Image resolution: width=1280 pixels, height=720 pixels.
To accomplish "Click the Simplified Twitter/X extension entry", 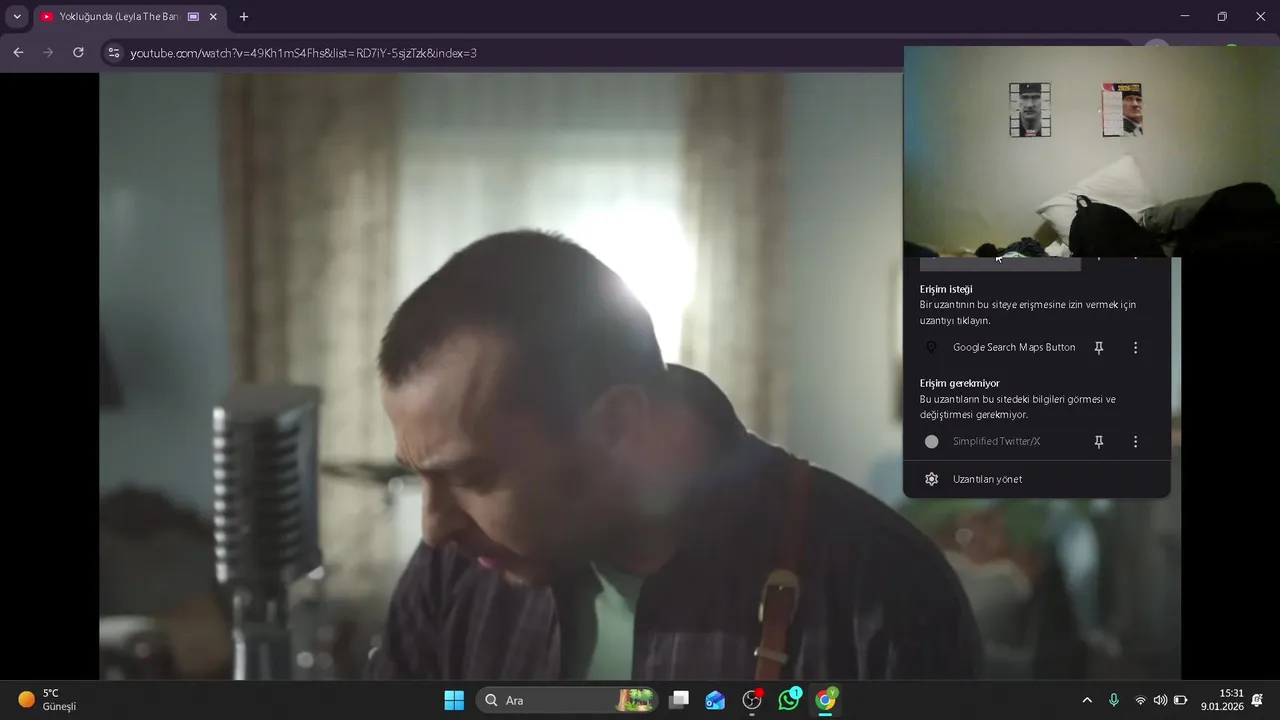I will pyautogui.click(x=996, y=441).
